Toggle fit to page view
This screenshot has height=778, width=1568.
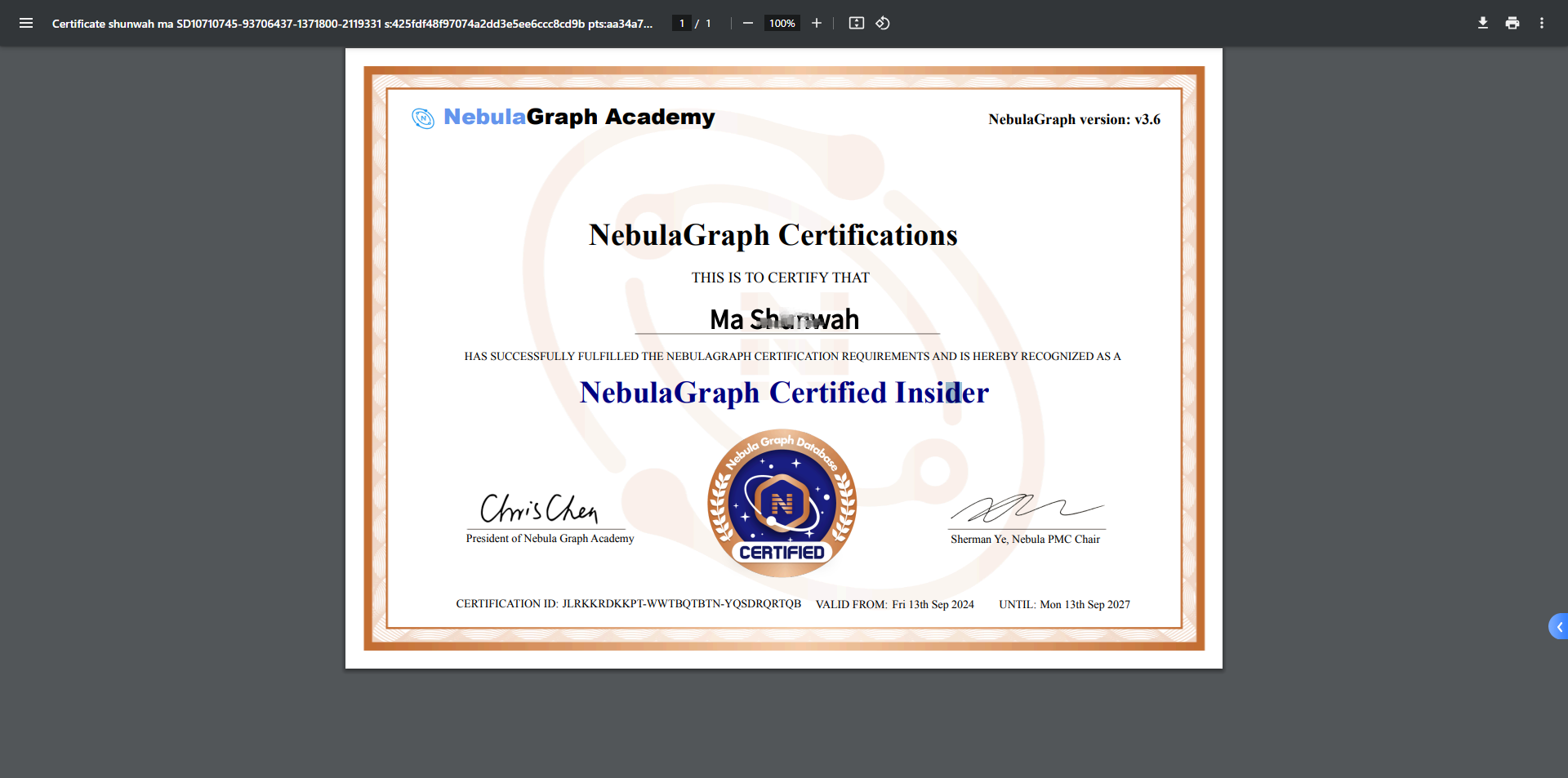tap(856, 23)
